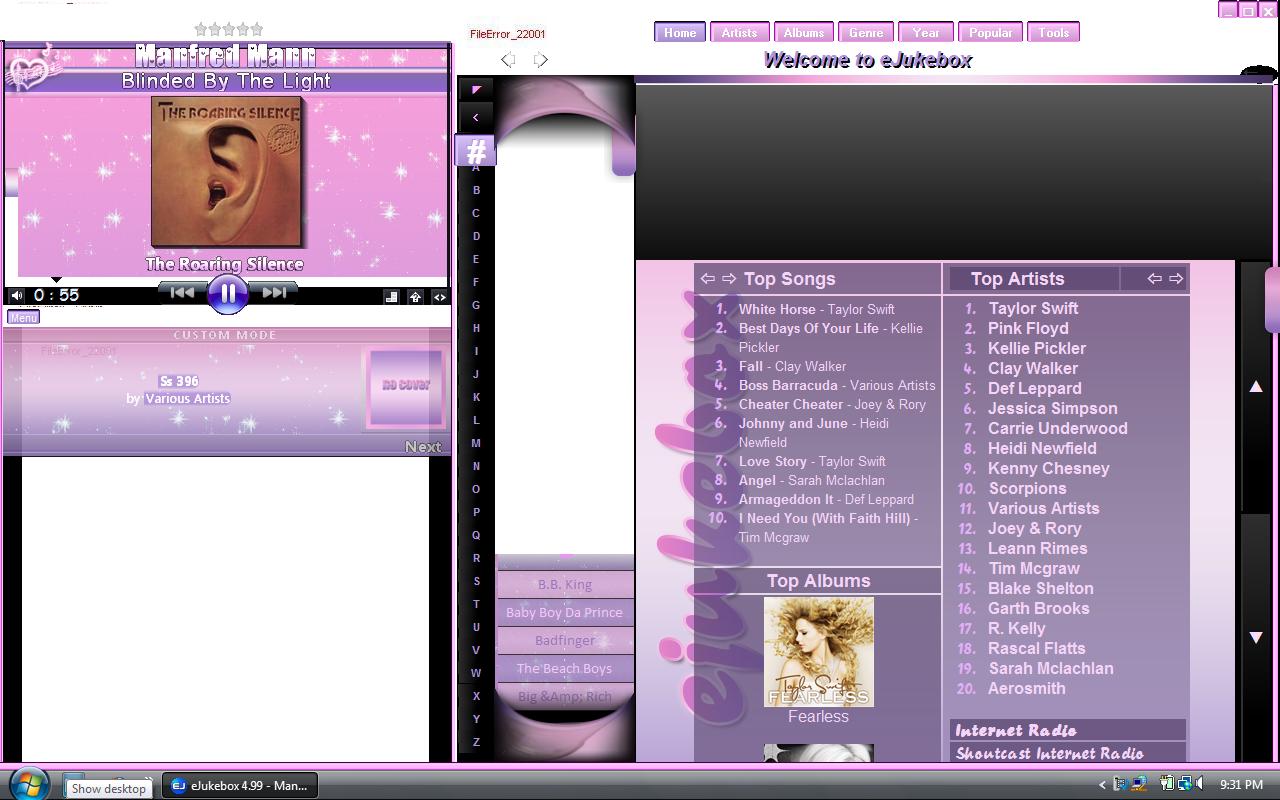Screen dimensions: 1280x800
Task: Open the playlist icon in the player toolbar
Action: 391,294
